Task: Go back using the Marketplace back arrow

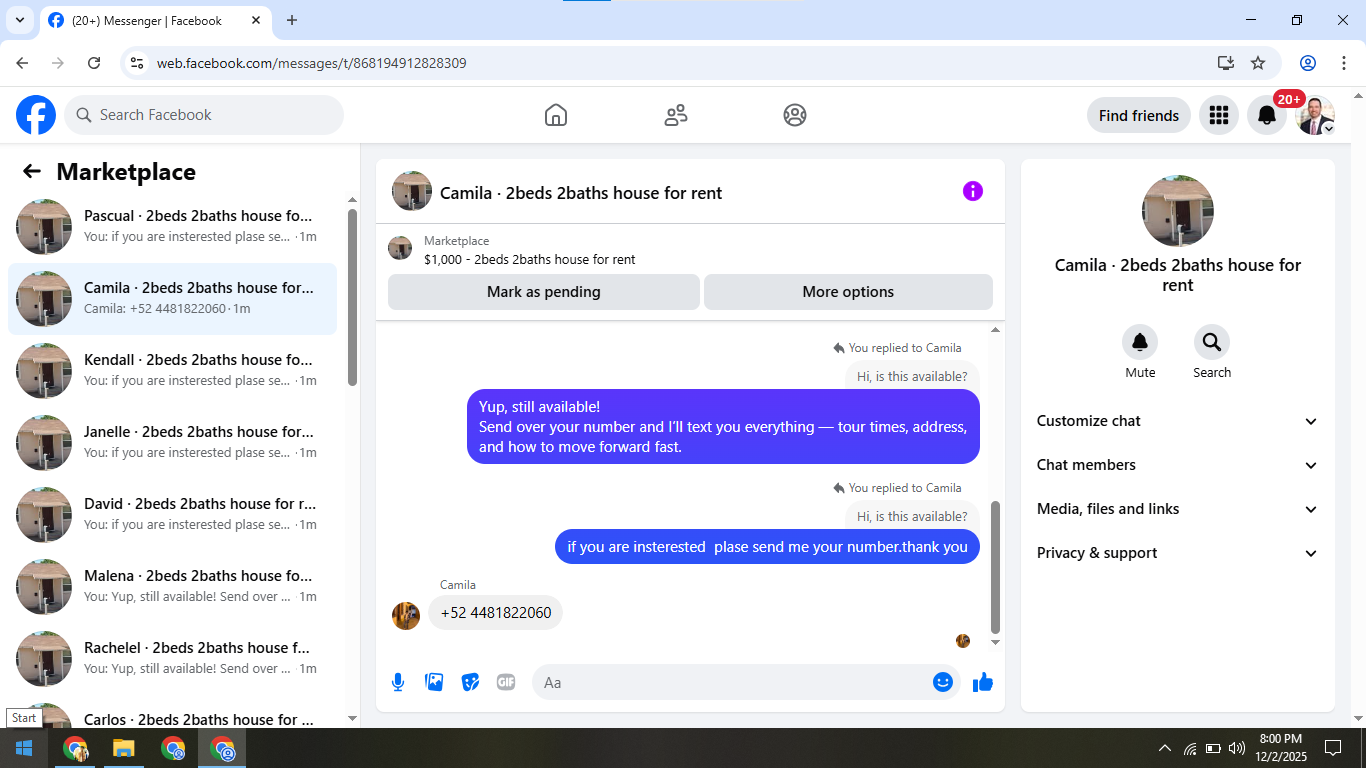Action: 32,171
